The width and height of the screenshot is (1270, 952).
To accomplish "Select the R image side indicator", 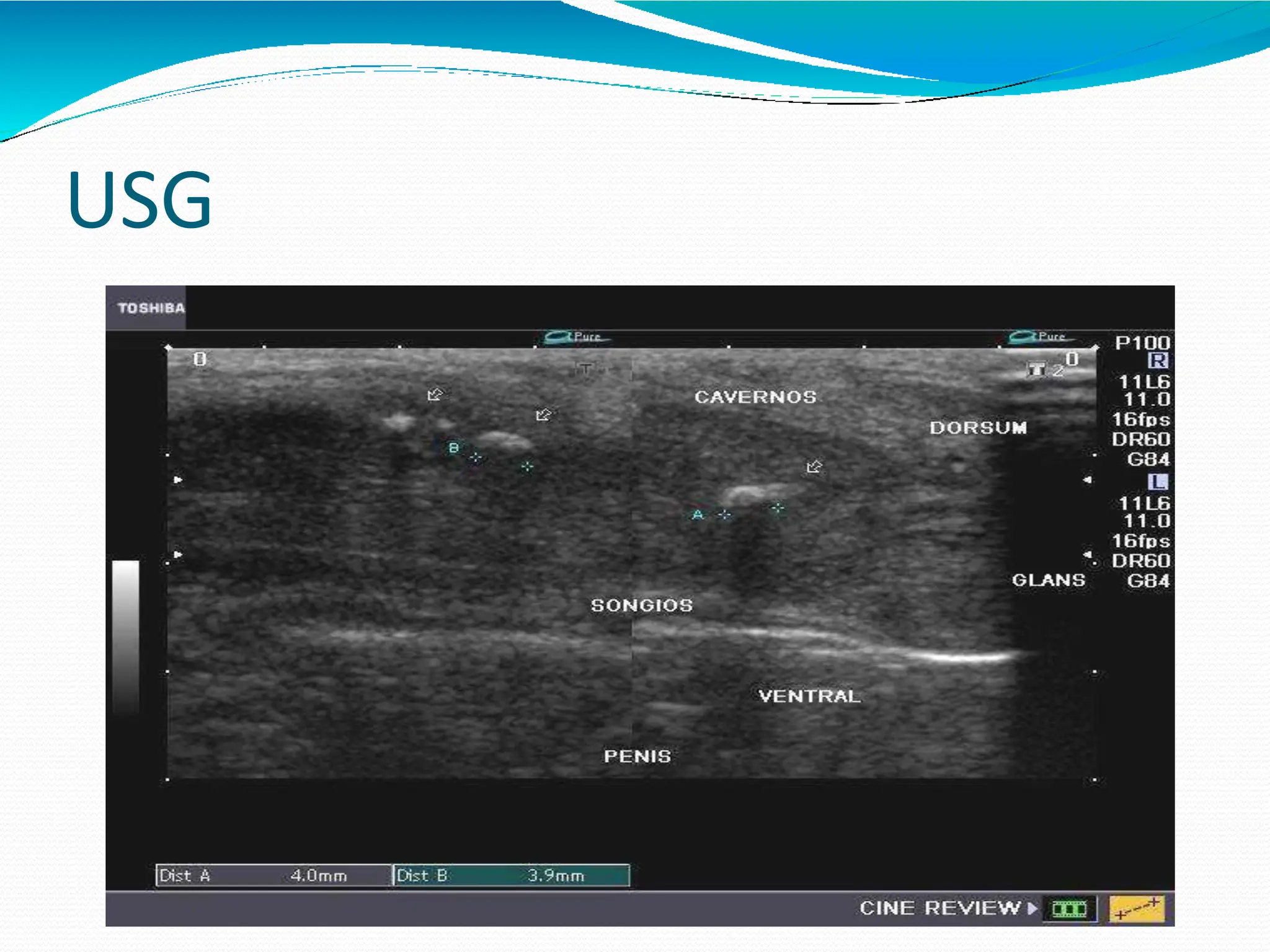I will [x=1157, y=361].
